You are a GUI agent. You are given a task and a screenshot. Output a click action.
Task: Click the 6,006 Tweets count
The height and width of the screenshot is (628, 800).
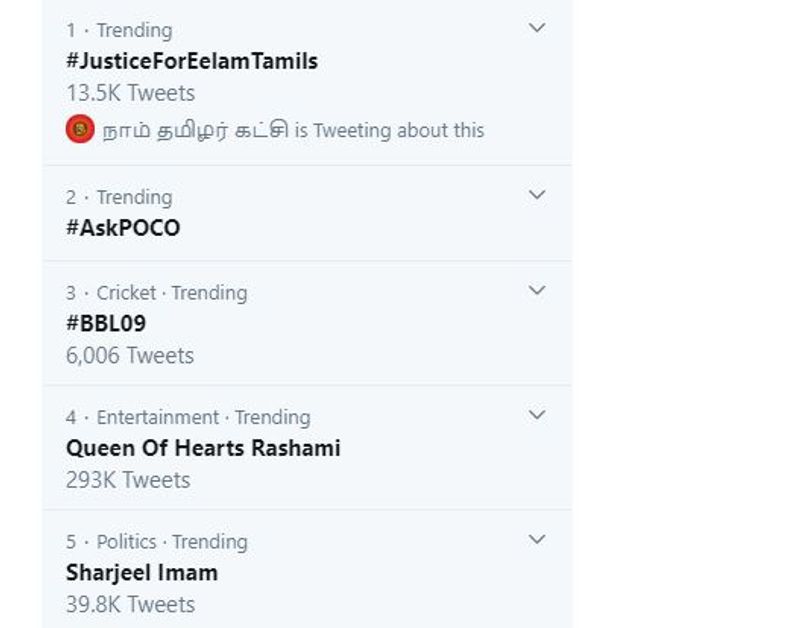coord(130,355)
